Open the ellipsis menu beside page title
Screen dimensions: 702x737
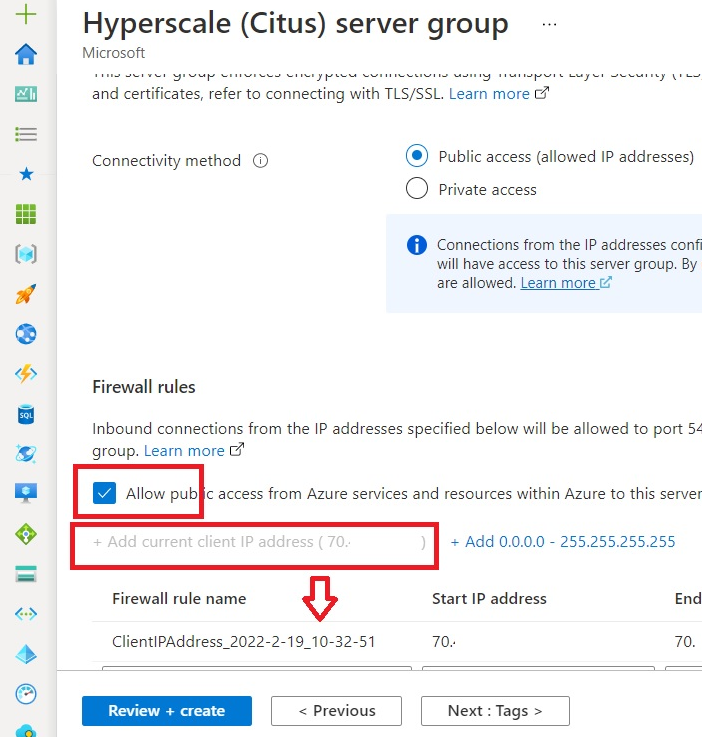(549, 24)
